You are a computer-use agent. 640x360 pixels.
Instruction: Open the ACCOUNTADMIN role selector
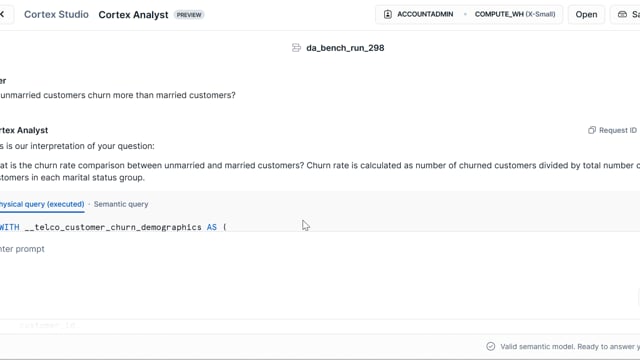(425, 14)
